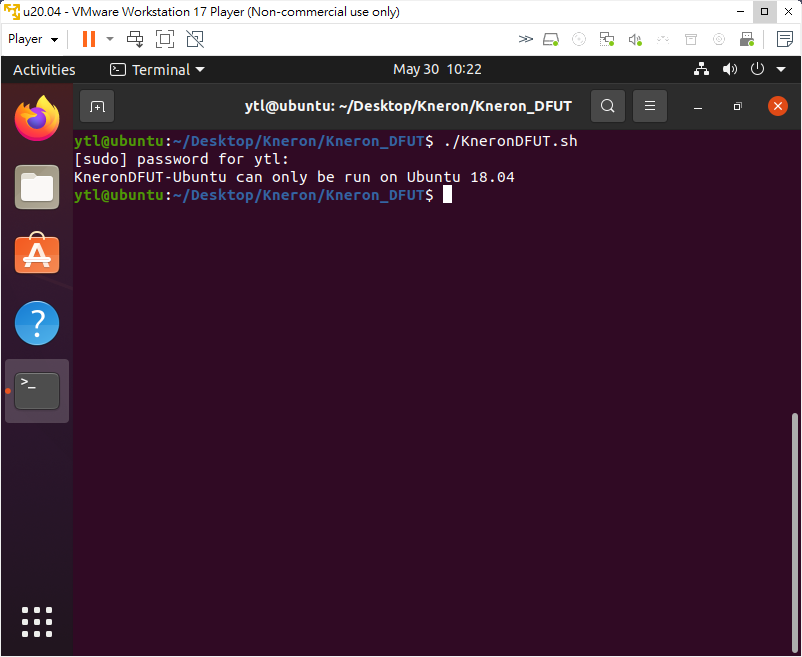Click at the terminal prompt cursor

pos(447,195)
